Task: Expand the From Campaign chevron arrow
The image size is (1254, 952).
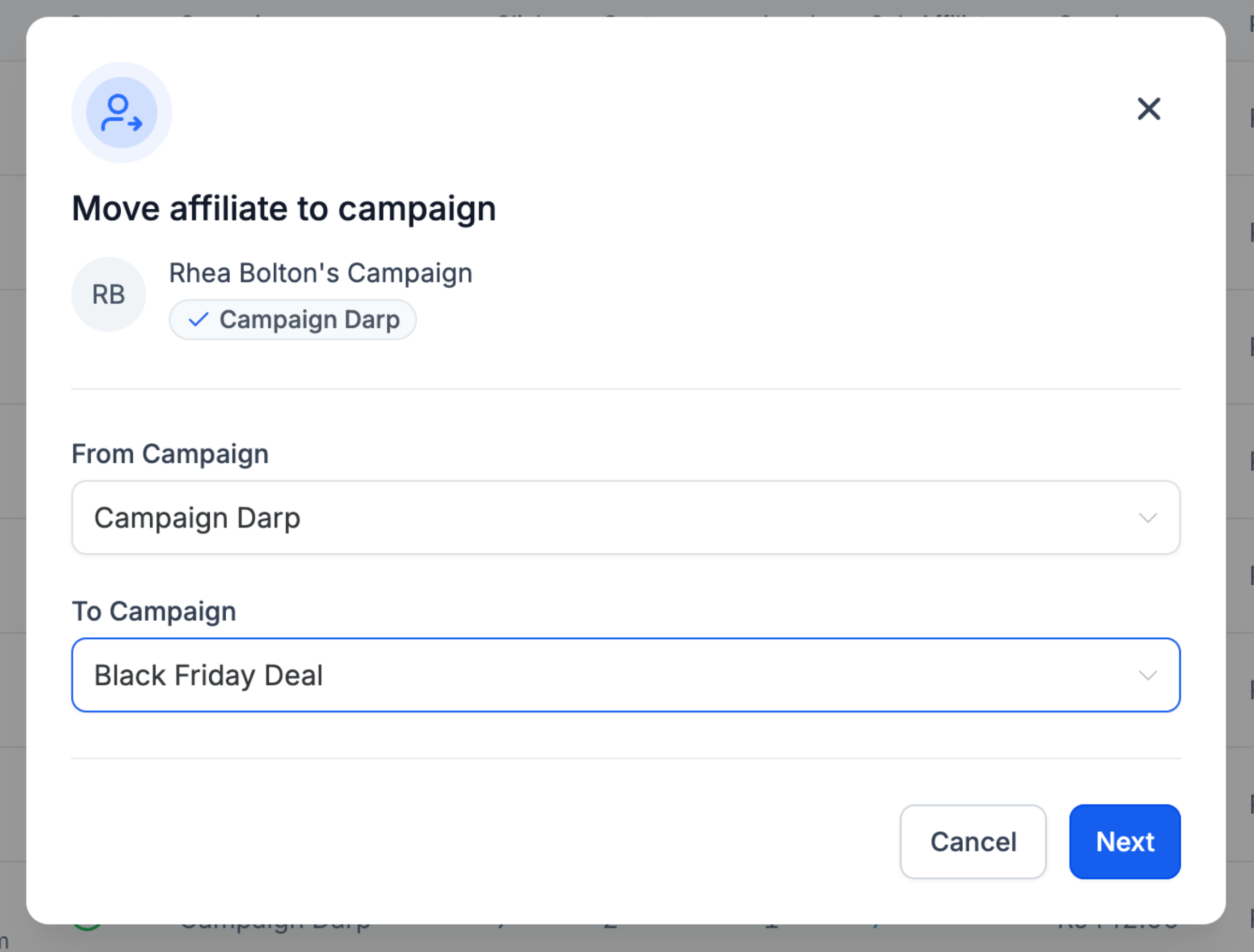Action: pyautogui.click(x=1148, y=518)
